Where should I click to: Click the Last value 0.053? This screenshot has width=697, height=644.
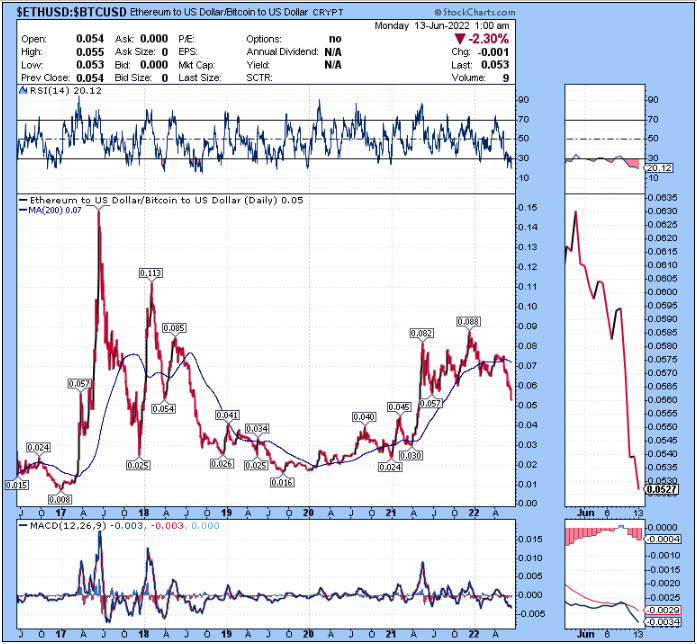495,65
